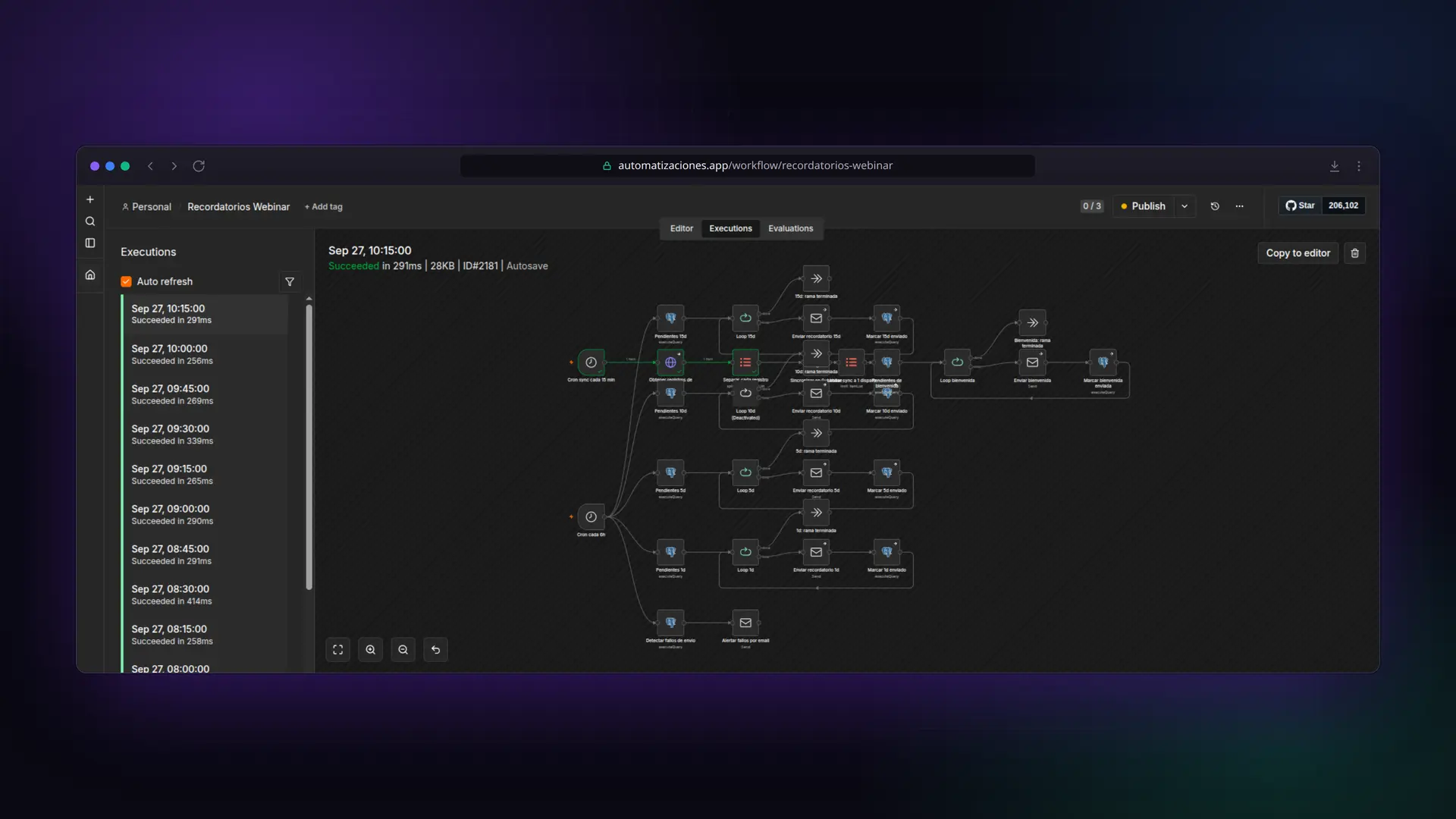Viewport: 1456px width, 819px height.
Task: Click the Copy to editor button
Action: click(x=1298, y=253)
